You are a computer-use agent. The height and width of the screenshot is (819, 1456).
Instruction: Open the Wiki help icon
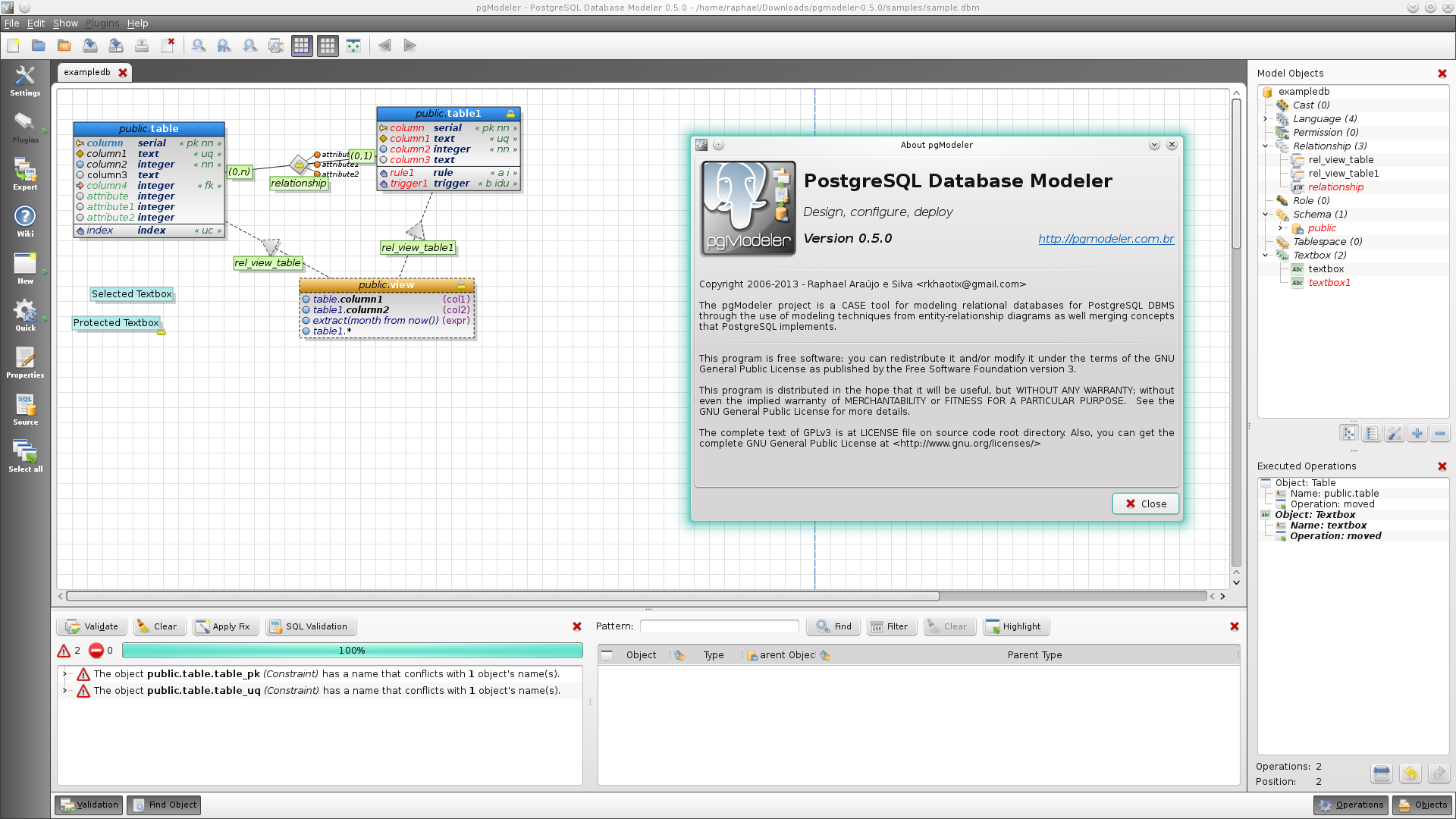click(25, 221)
